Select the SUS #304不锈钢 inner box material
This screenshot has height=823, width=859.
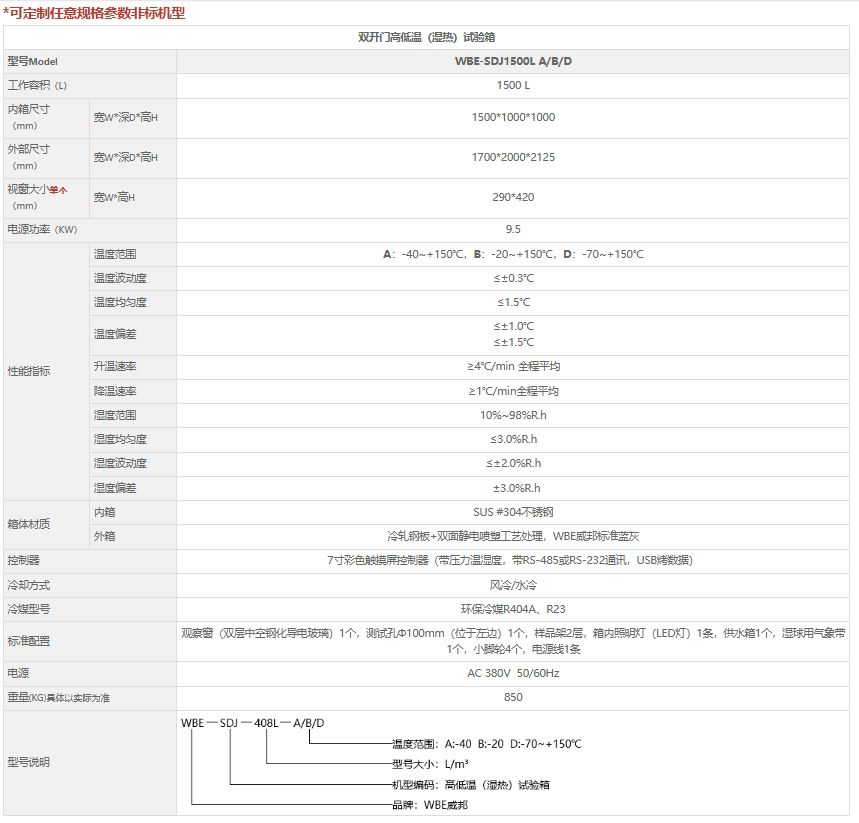coord(513,512)
